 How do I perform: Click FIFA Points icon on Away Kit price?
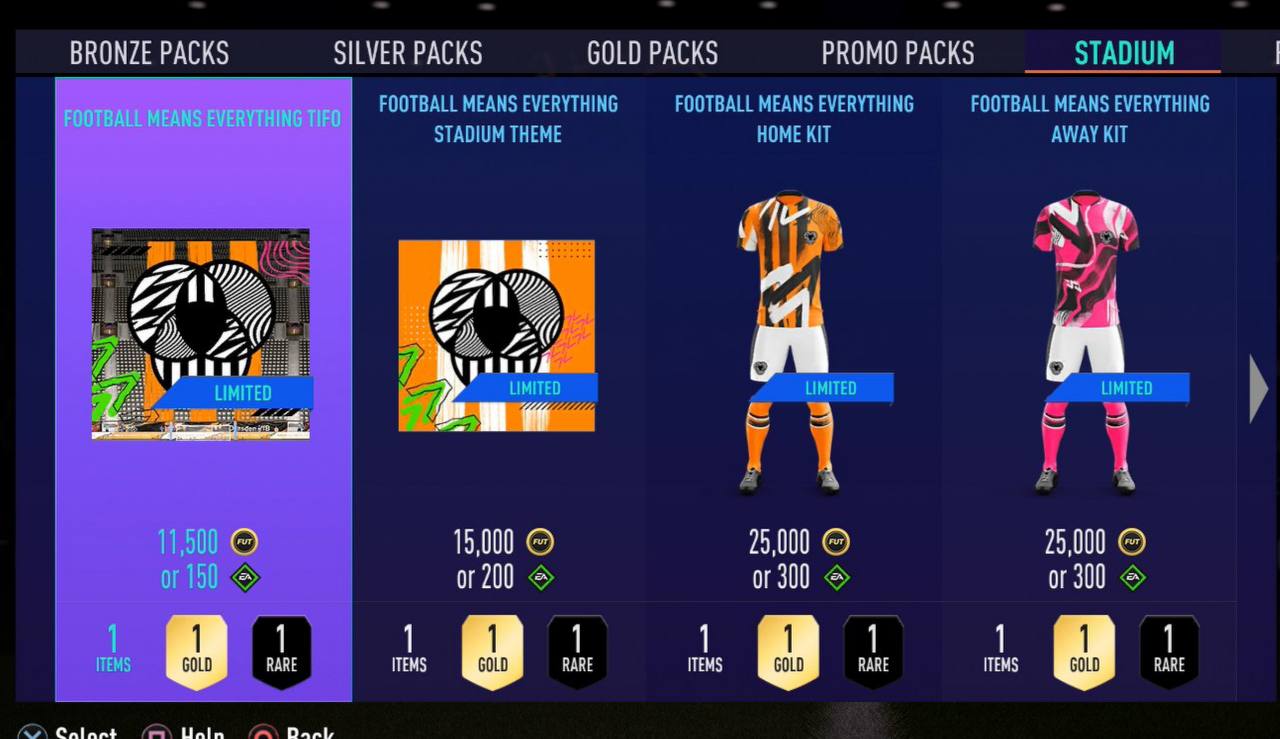1132,577
